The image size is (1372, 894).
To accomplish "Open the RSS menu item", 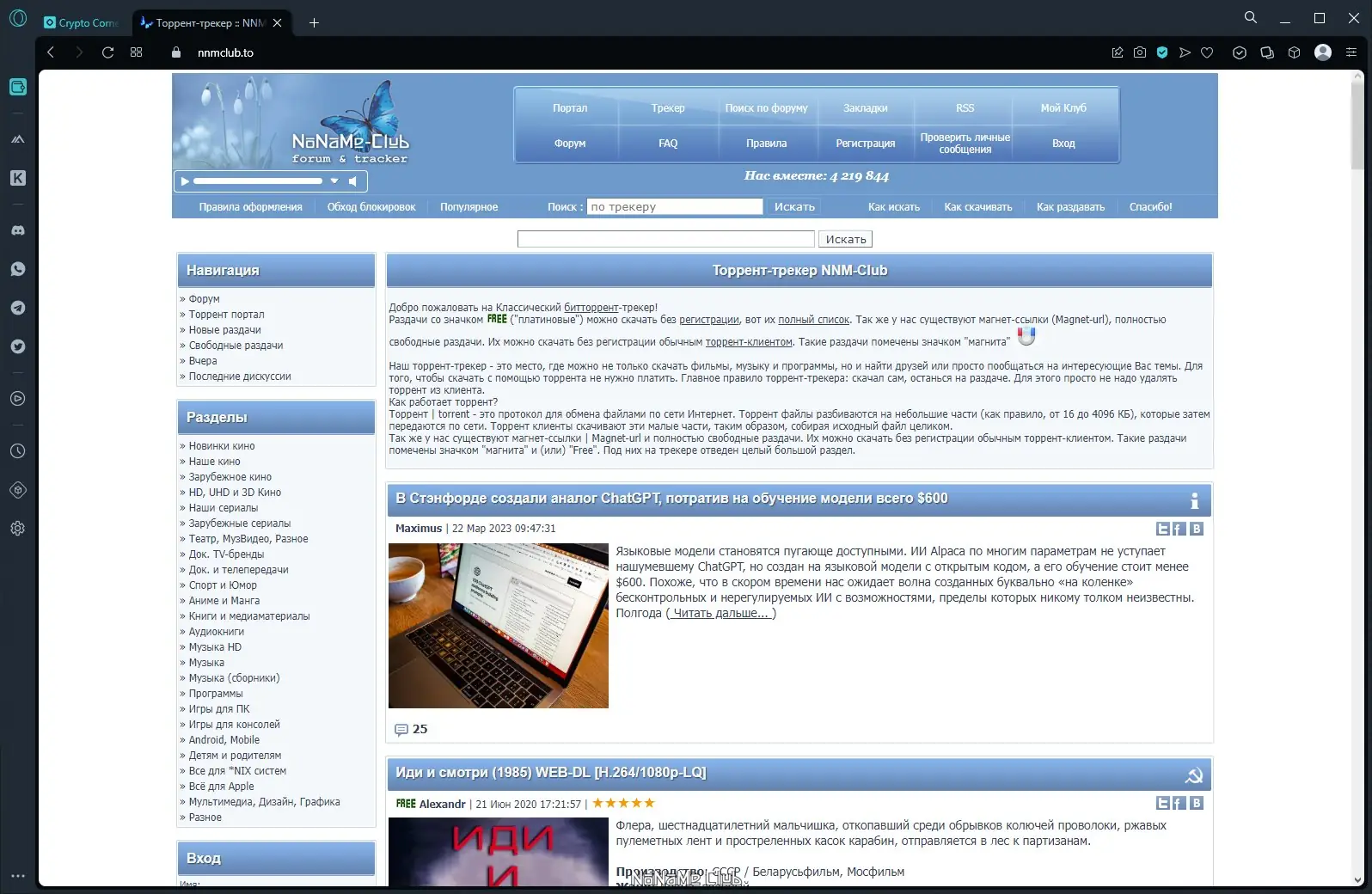I will (x=965, y=108).
